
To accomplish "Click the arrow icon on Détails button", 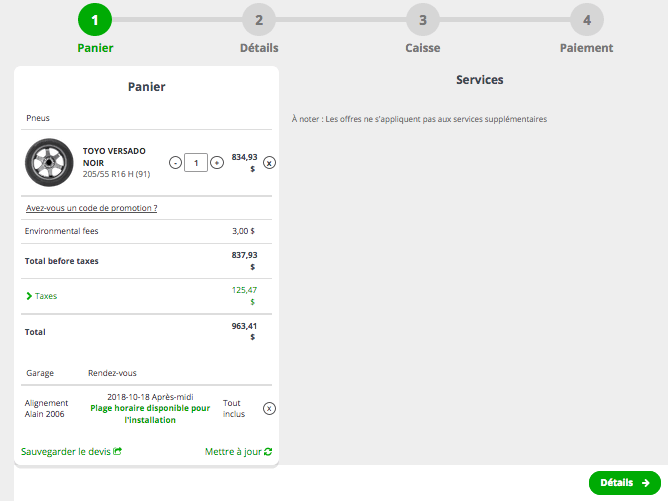I will [646, 483].
